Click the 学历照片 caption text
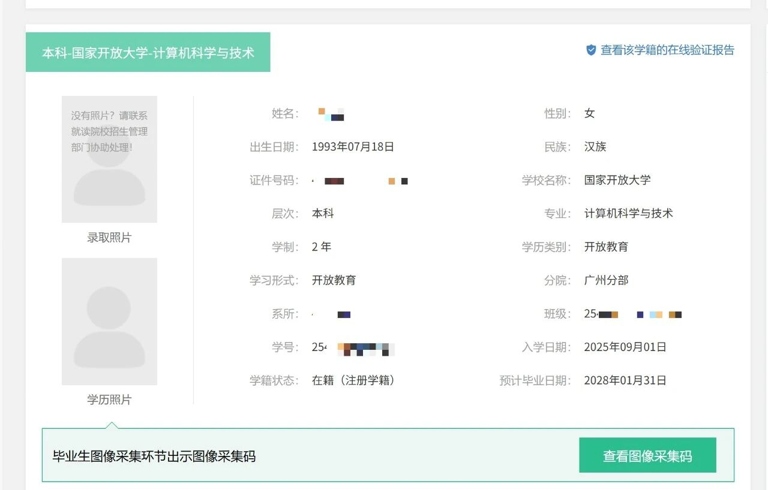 point(109,400)
